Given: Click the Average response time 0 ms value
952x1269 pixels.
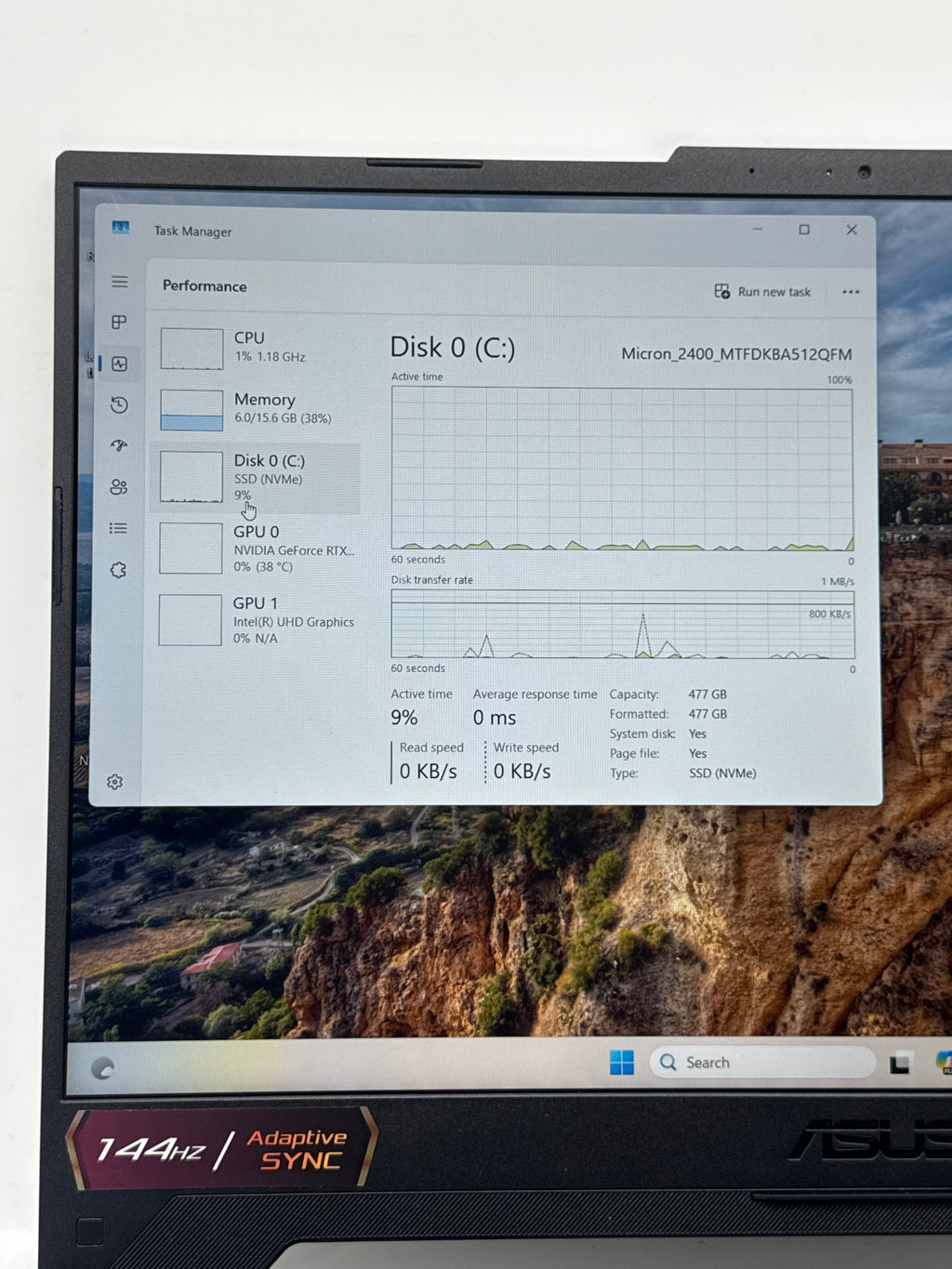Looking at the screenshot, I should 495,718.
